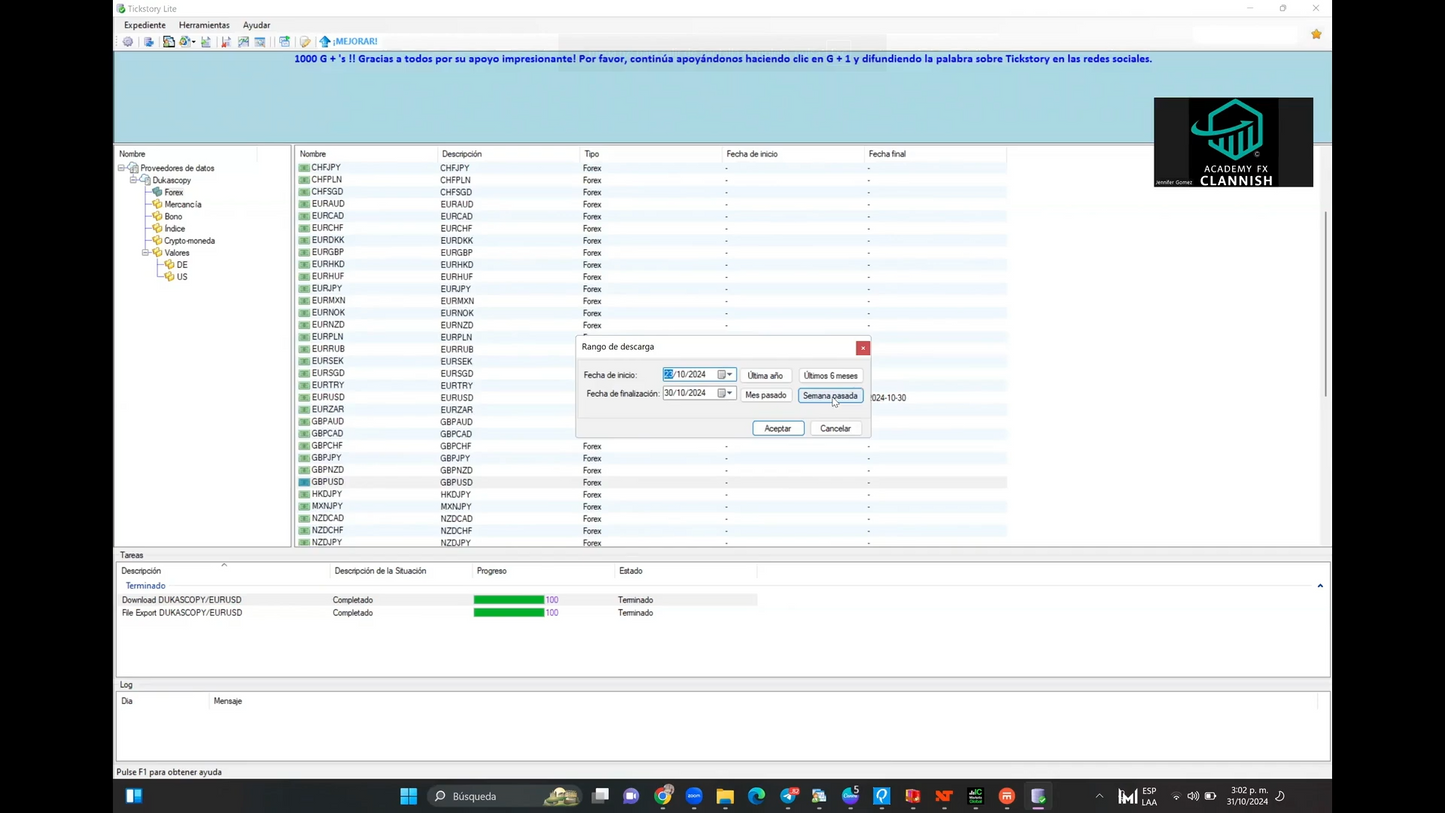
Task: Click the toolbar icon with red X
Action: (x=226, y=42)
